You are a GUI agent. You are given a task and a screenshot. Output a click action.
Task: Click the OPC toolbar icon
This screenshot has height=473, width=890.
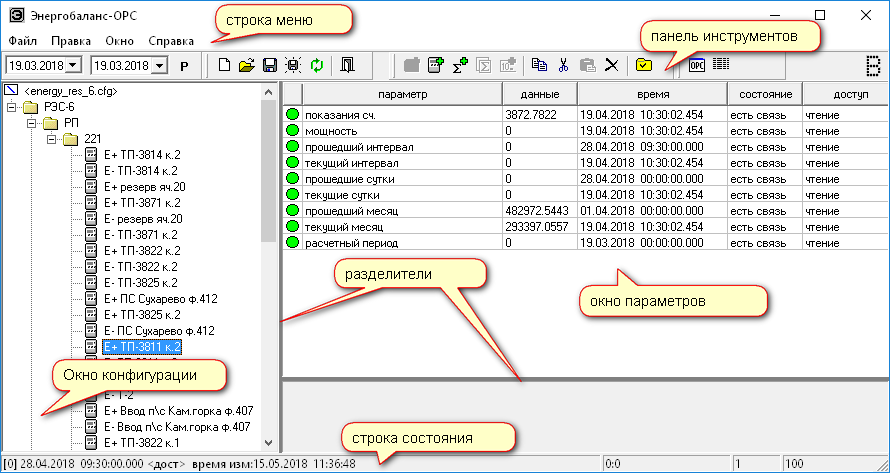(697, 65)
